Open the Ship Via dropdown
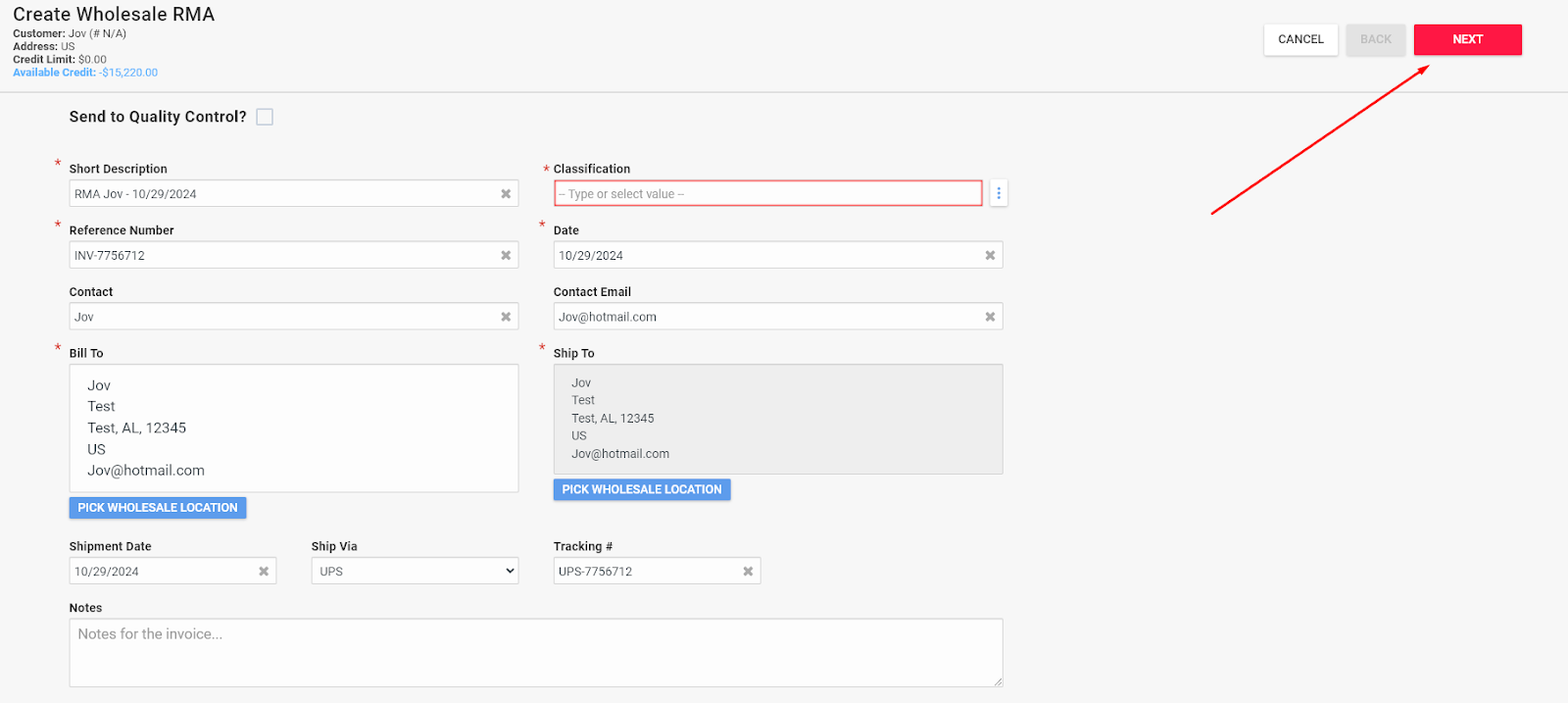The image size is (1568, 703). [x=415, y=572]
